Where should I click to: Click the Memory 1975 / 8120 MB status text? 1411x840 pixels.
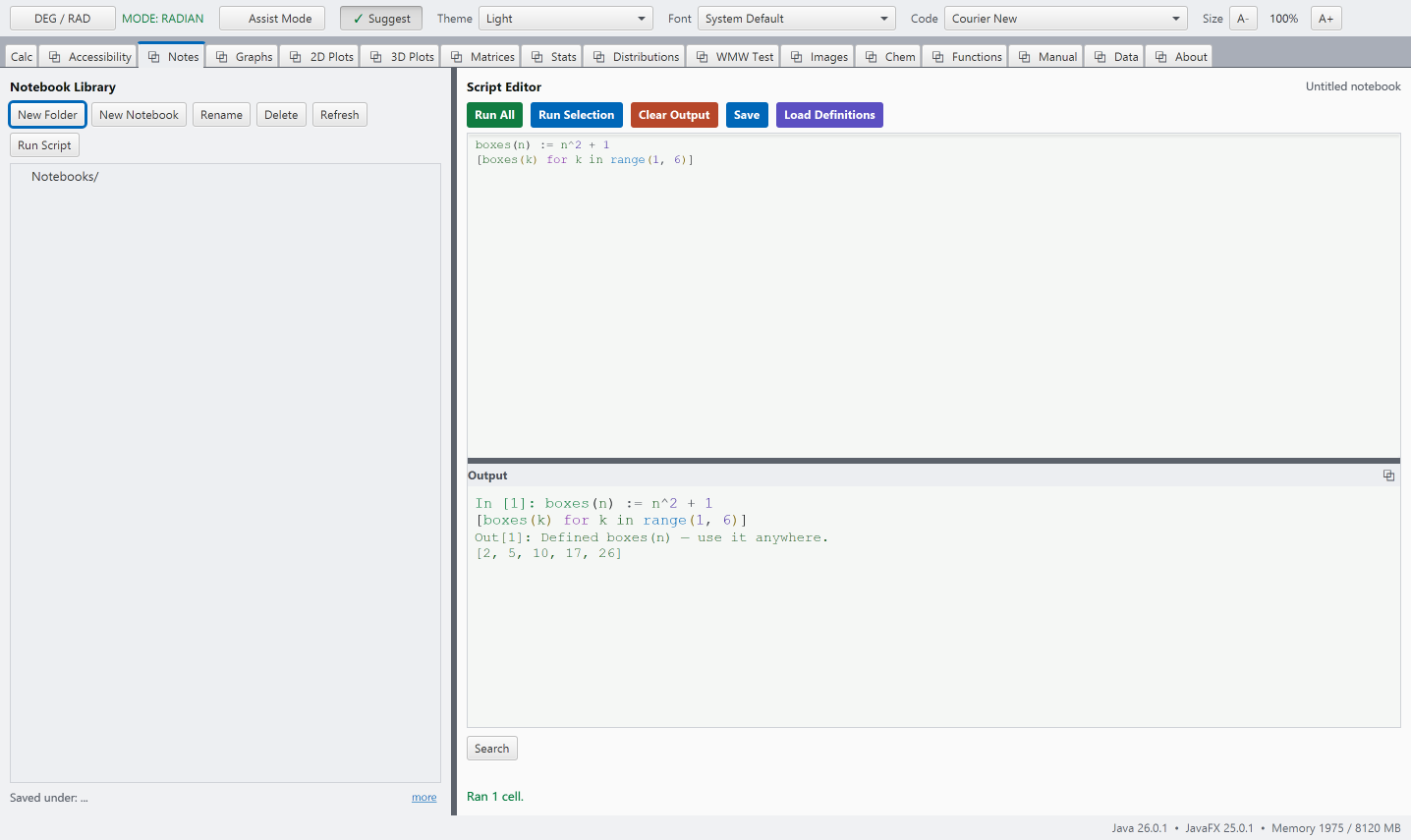1336,828
